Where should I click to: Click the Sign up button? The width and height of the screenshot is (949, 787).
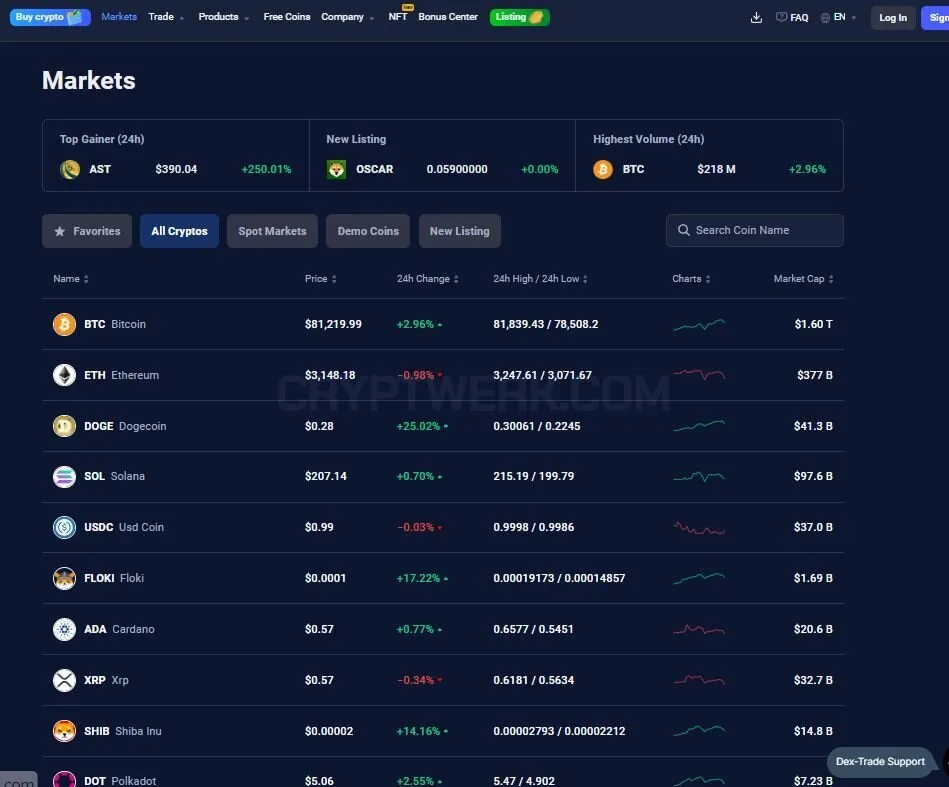point(935,18)
